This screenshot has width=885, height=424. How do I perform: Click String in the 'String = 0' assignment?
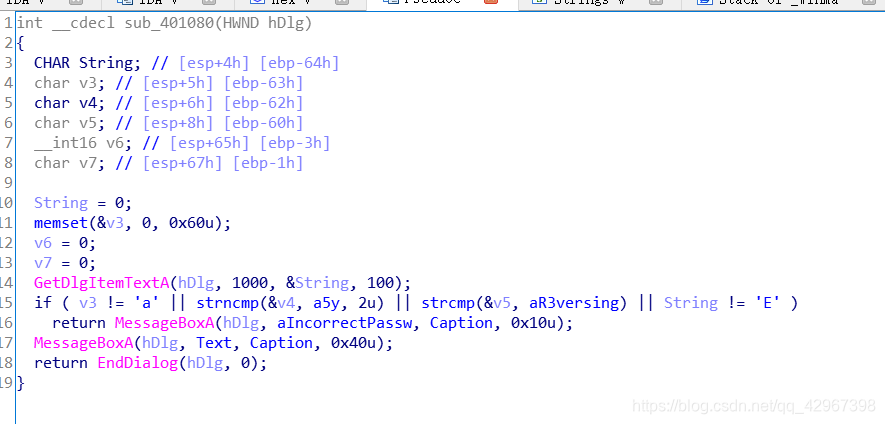pos(61,203)
